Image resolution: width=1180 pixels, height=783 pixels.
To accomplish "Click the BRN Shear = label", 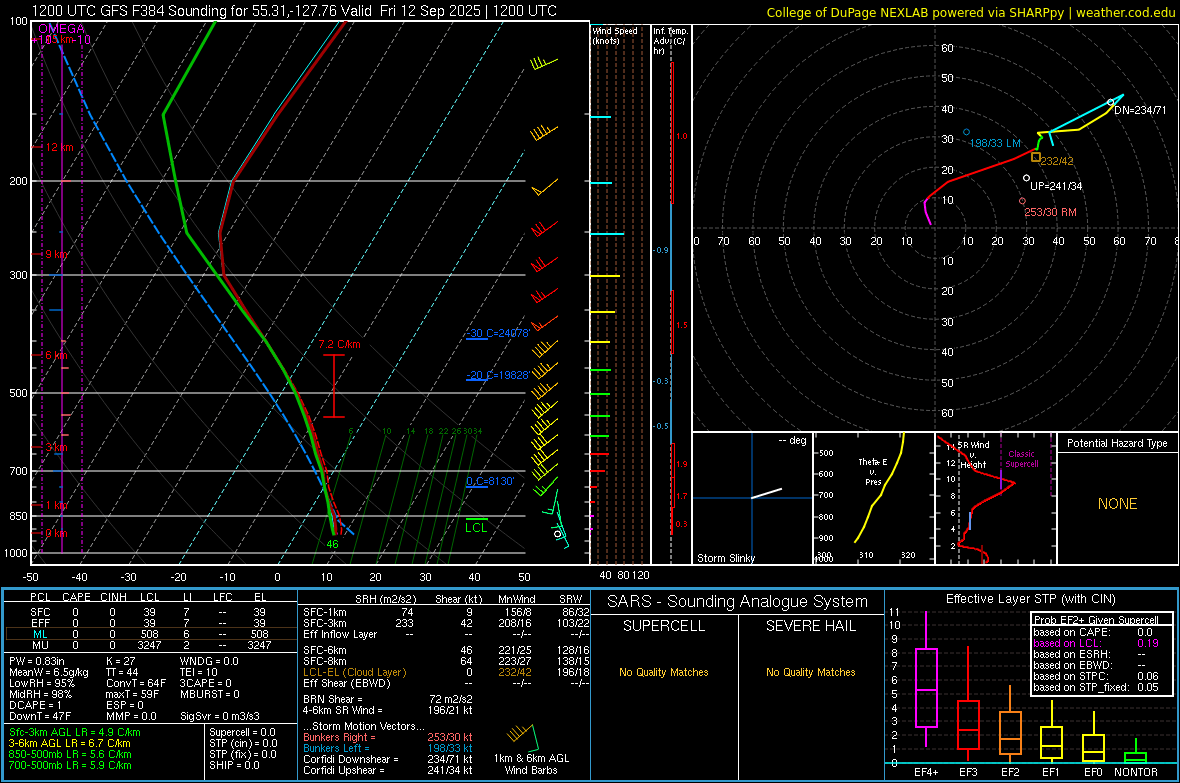I will tap(333, 699).
